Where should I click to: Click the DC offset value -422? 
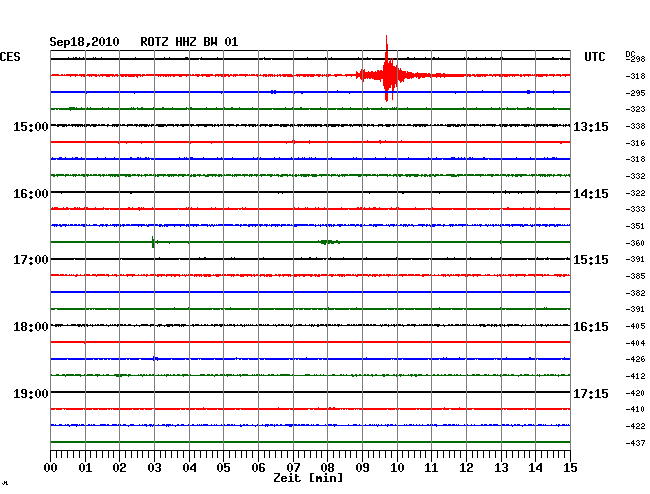[635, 426]
